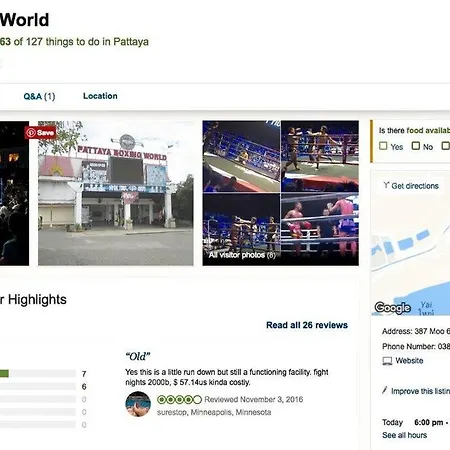
Task: Click Today 6:00 pm hours text
Action: [x=416, y=422]
